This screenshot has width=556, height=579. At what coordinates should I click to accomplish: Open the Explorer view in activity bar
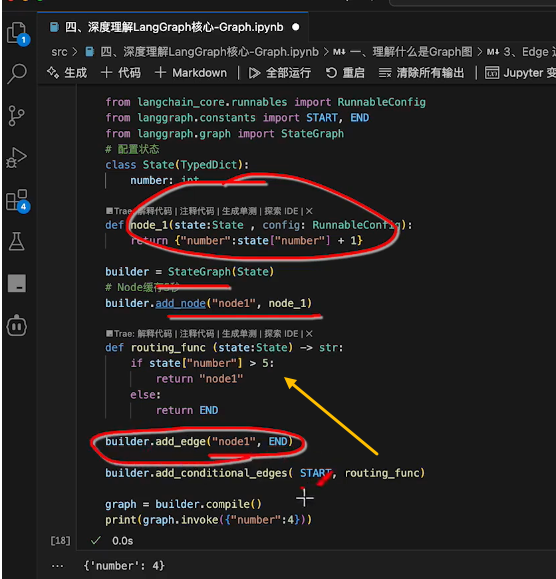[x=17, y=33]
